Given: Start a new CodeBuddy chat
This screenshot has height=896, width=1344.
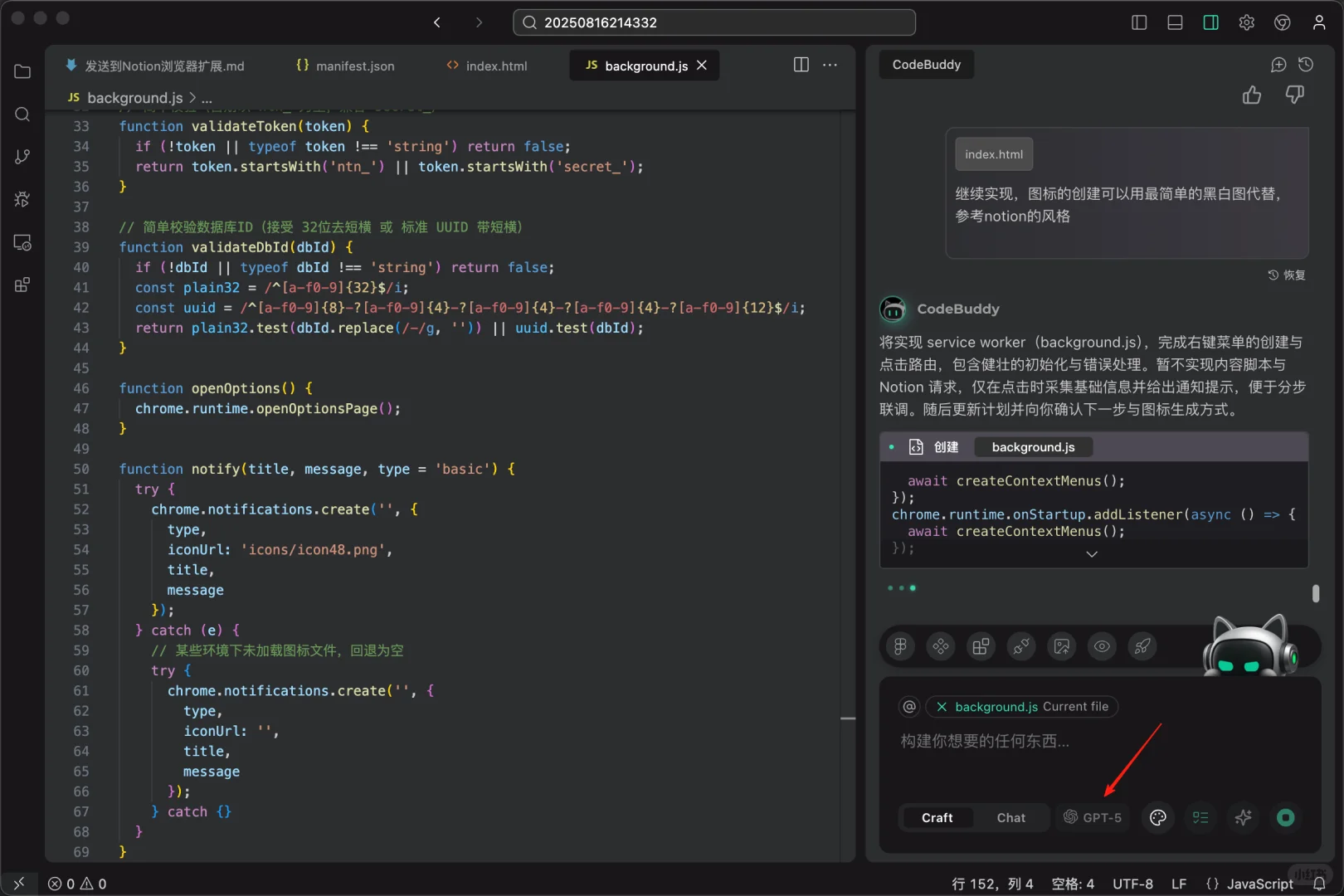Looking at the screenshot, I should tap(1278, 65).
